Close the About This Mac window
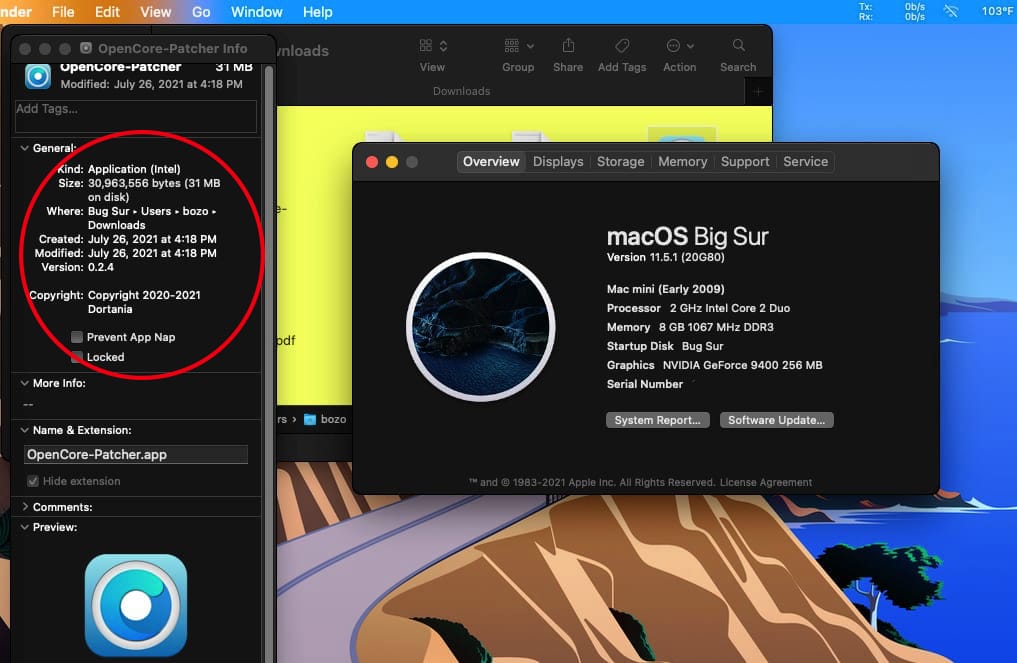The width and height of the screenshot is (1017, 663). [x=372, y=162]
